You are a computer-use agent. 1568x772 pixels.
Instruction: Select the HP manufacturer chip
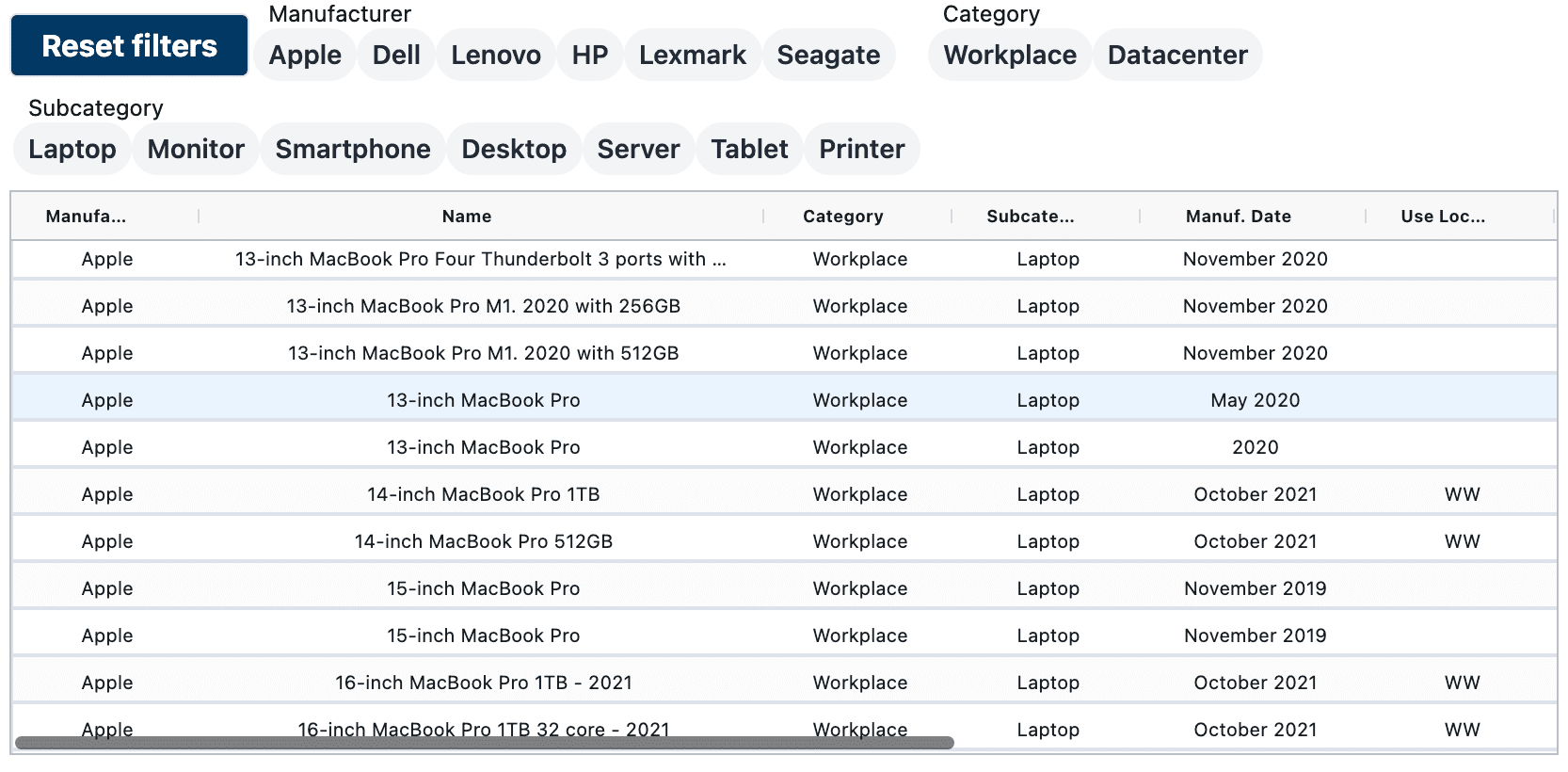[x=590, y=55]
